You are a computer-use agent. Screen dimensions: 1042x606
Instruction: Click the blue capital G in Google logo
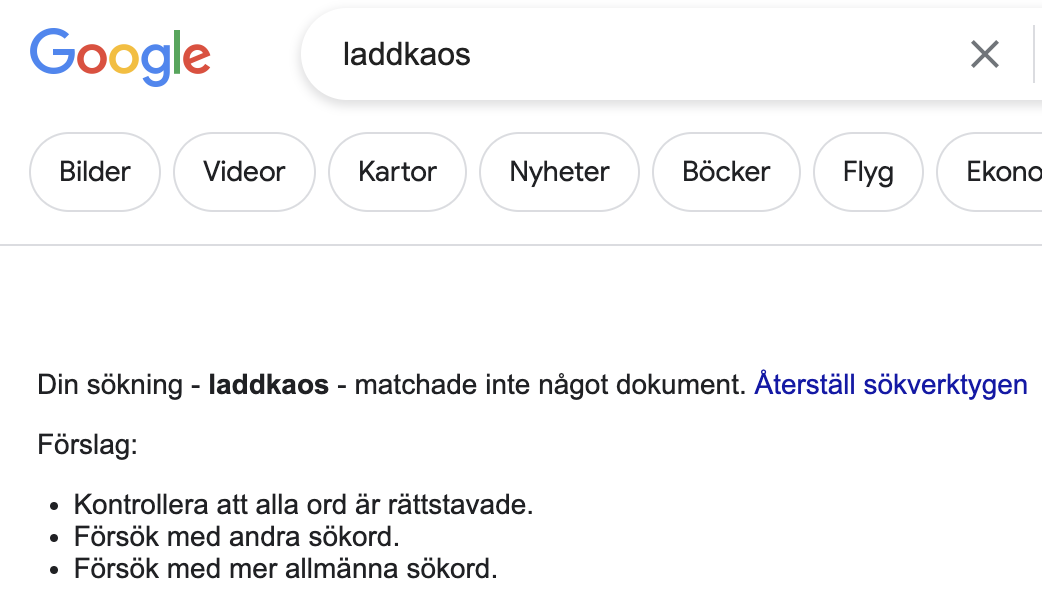point(53,51)
